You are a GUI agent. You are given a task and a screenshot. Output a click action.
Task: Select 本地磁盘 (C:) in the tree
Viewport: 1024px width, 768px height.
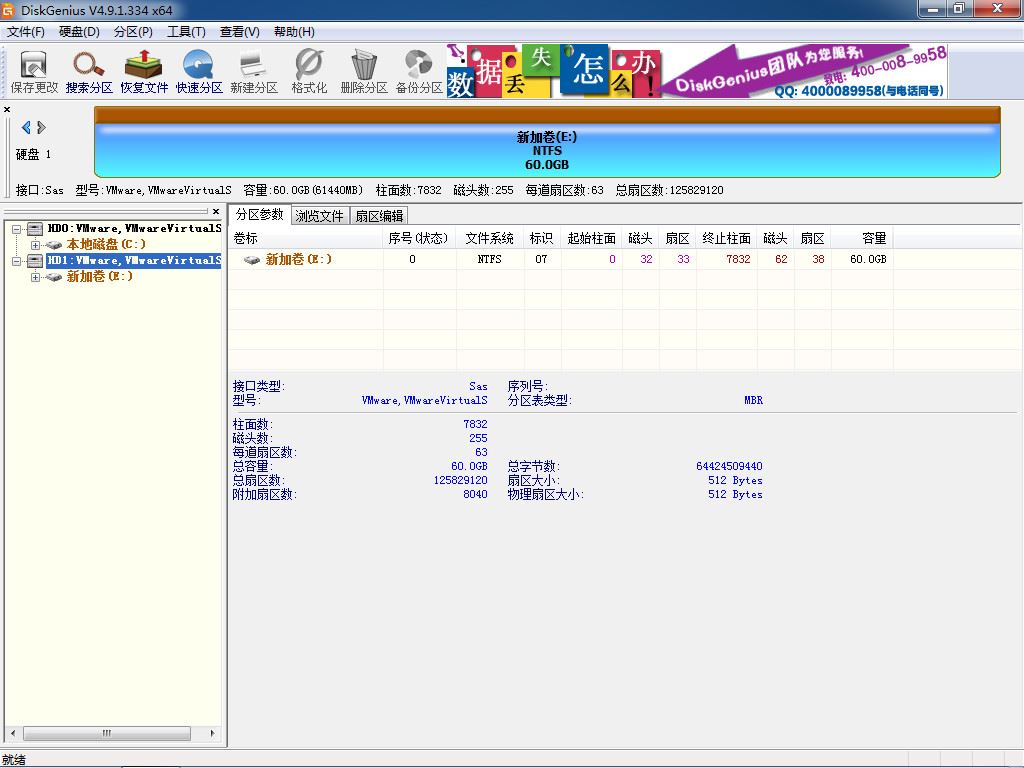(x=106, y=245)
